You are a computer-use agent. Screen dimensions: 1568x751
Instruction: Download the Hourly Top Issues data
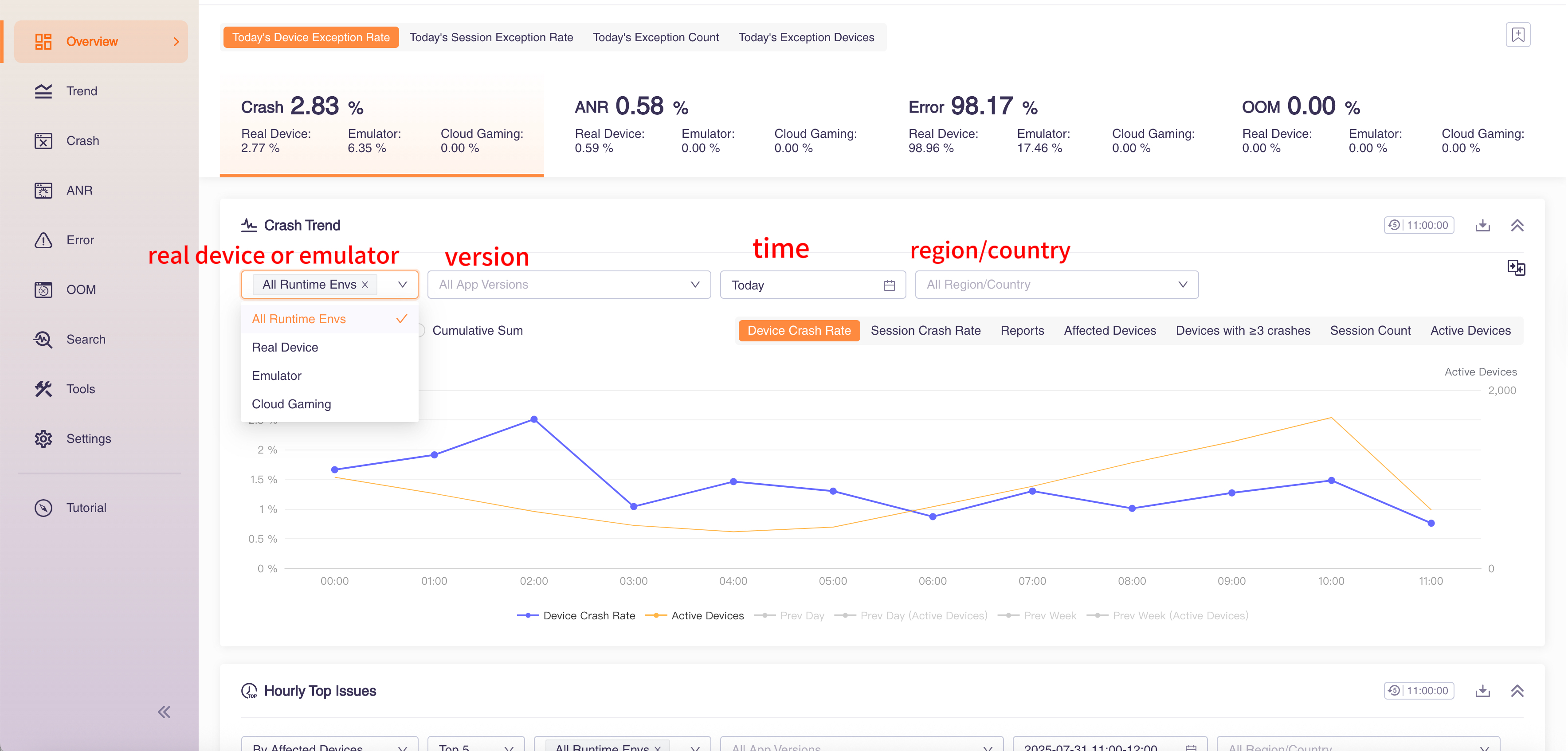1483,691
